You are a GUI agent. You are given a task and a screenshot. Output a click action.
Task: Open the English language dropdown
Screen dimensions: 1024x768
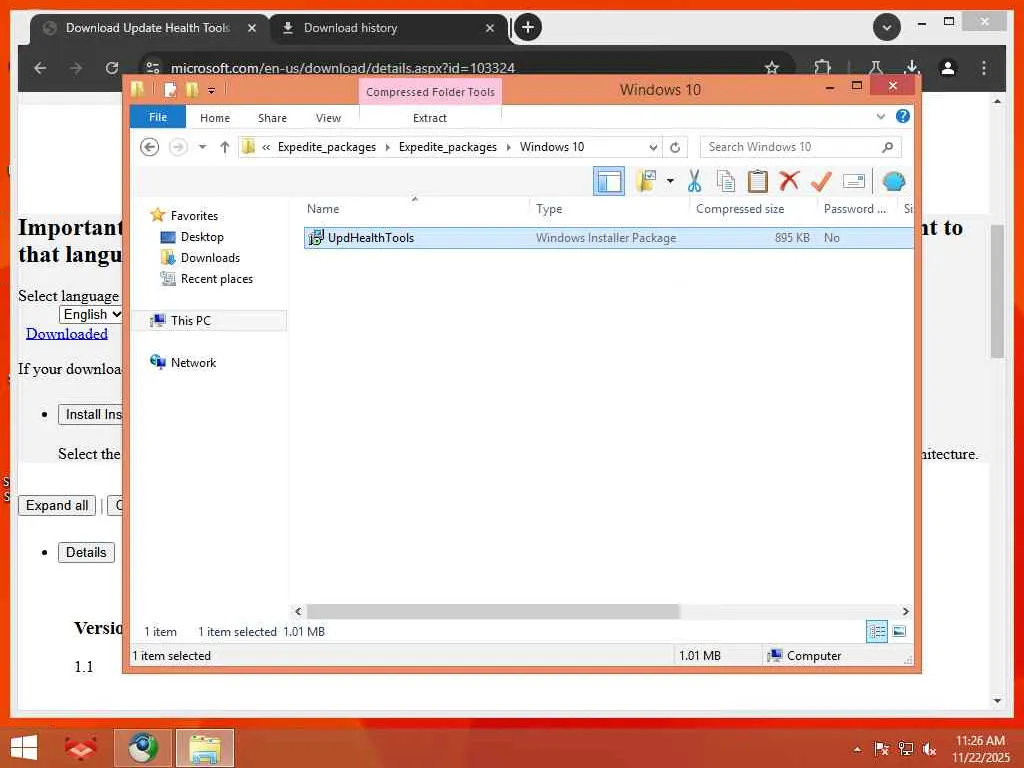[x=91, y=314]
